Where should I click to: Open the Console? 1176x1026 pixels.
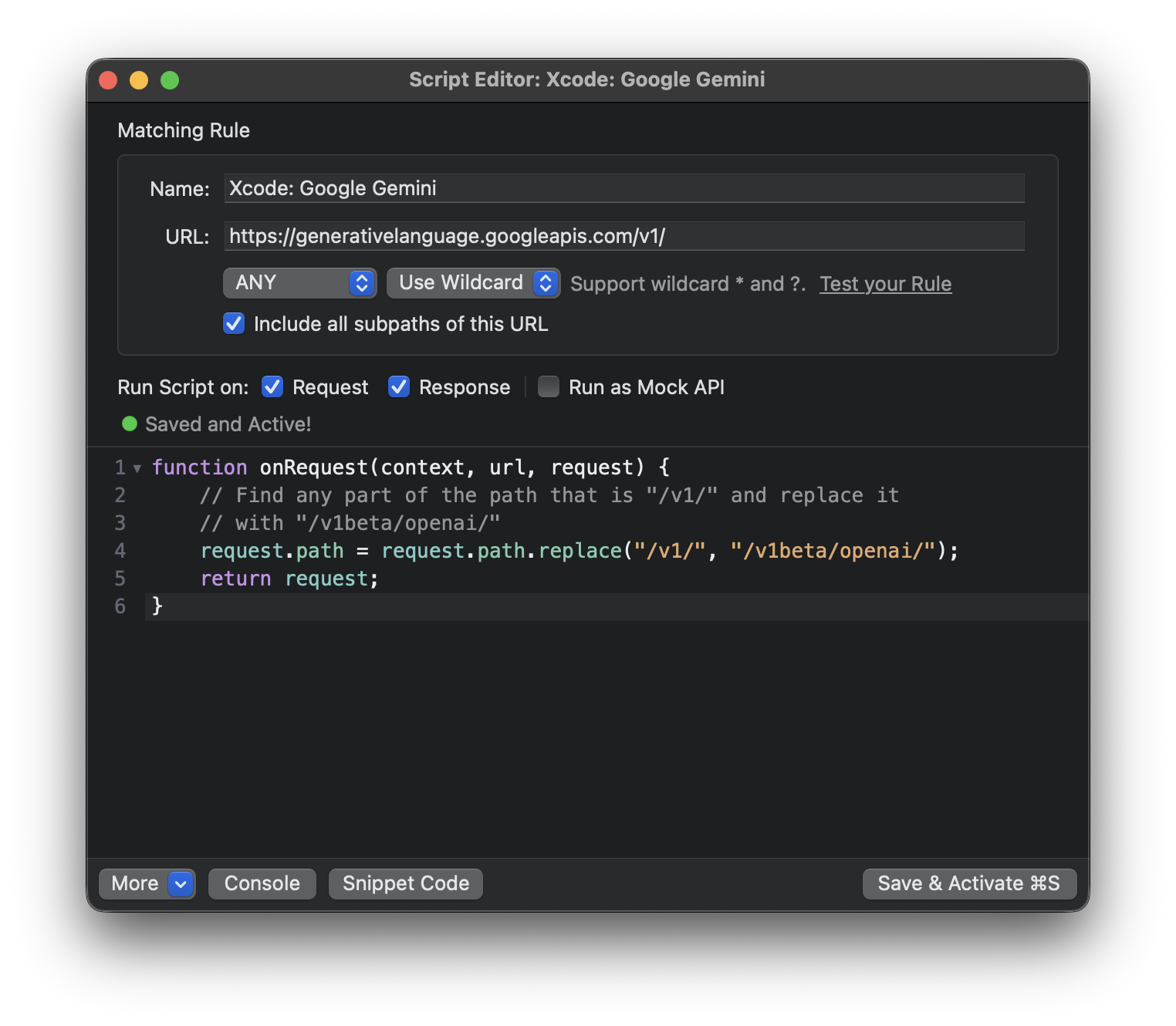click(x=262, y=884)
